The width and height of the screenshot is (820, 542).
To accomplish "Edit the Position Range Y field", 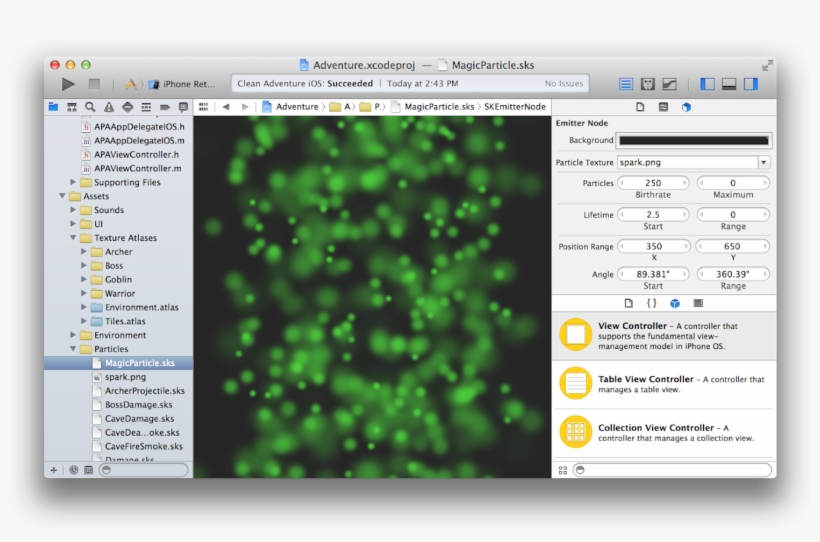I will pyautogui.click(x=733, y=246).
